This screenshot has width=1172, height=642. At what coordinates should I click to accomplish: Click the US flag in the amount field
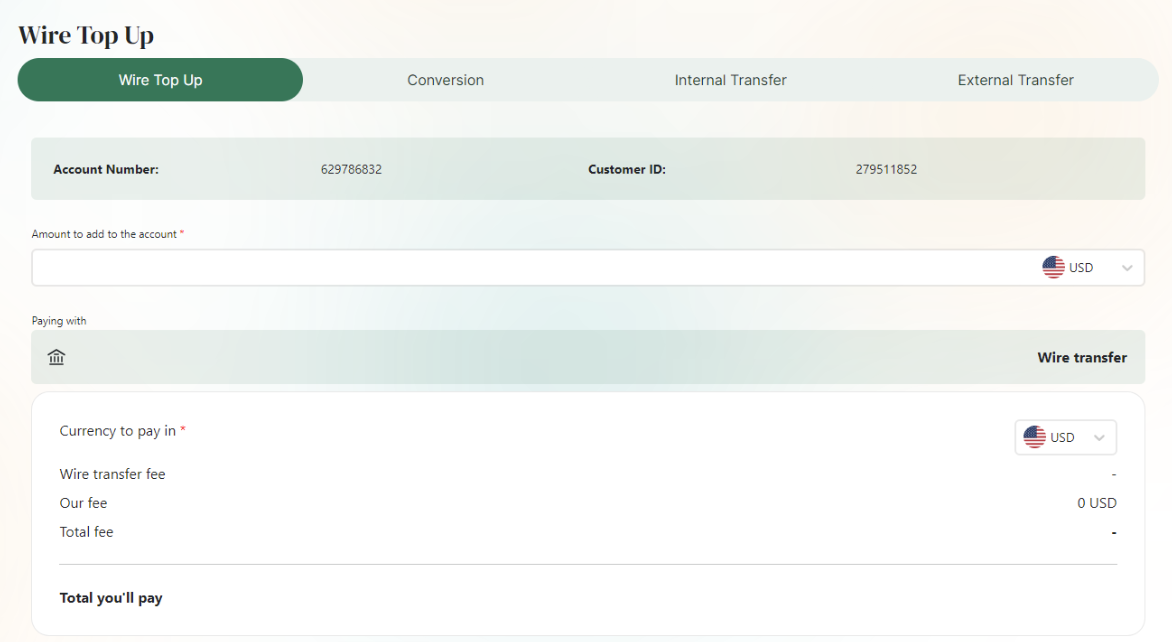coord(1053,268)
